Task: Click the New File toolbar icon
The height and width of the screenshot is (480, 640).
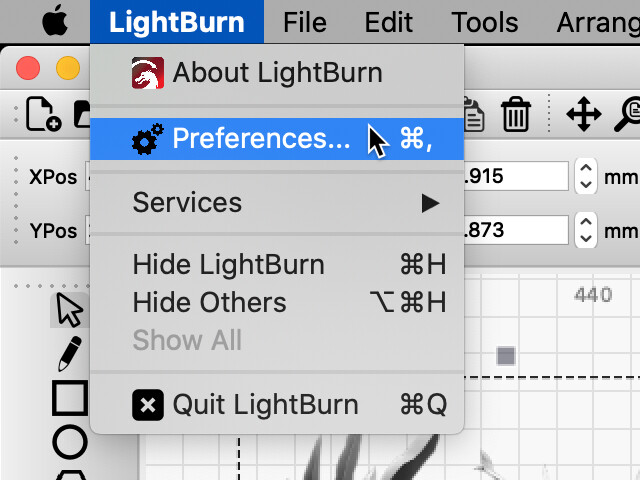Action: tap(43, 114)
